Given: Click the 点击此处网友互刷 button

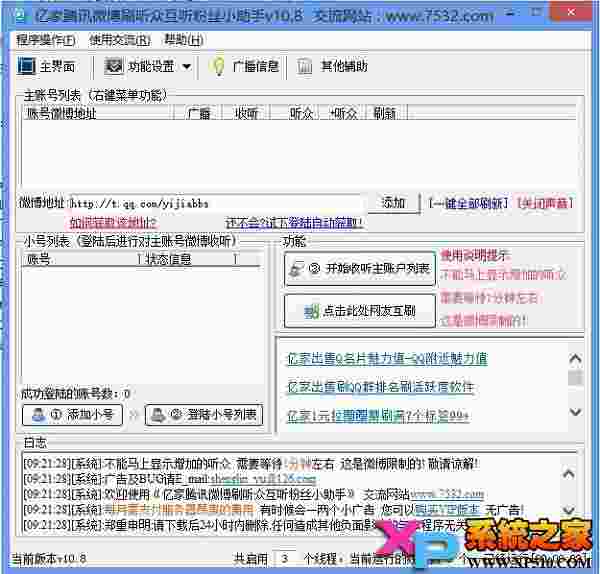Looking at the screenshot, I should pyautogui.click(x=360, y=311).
